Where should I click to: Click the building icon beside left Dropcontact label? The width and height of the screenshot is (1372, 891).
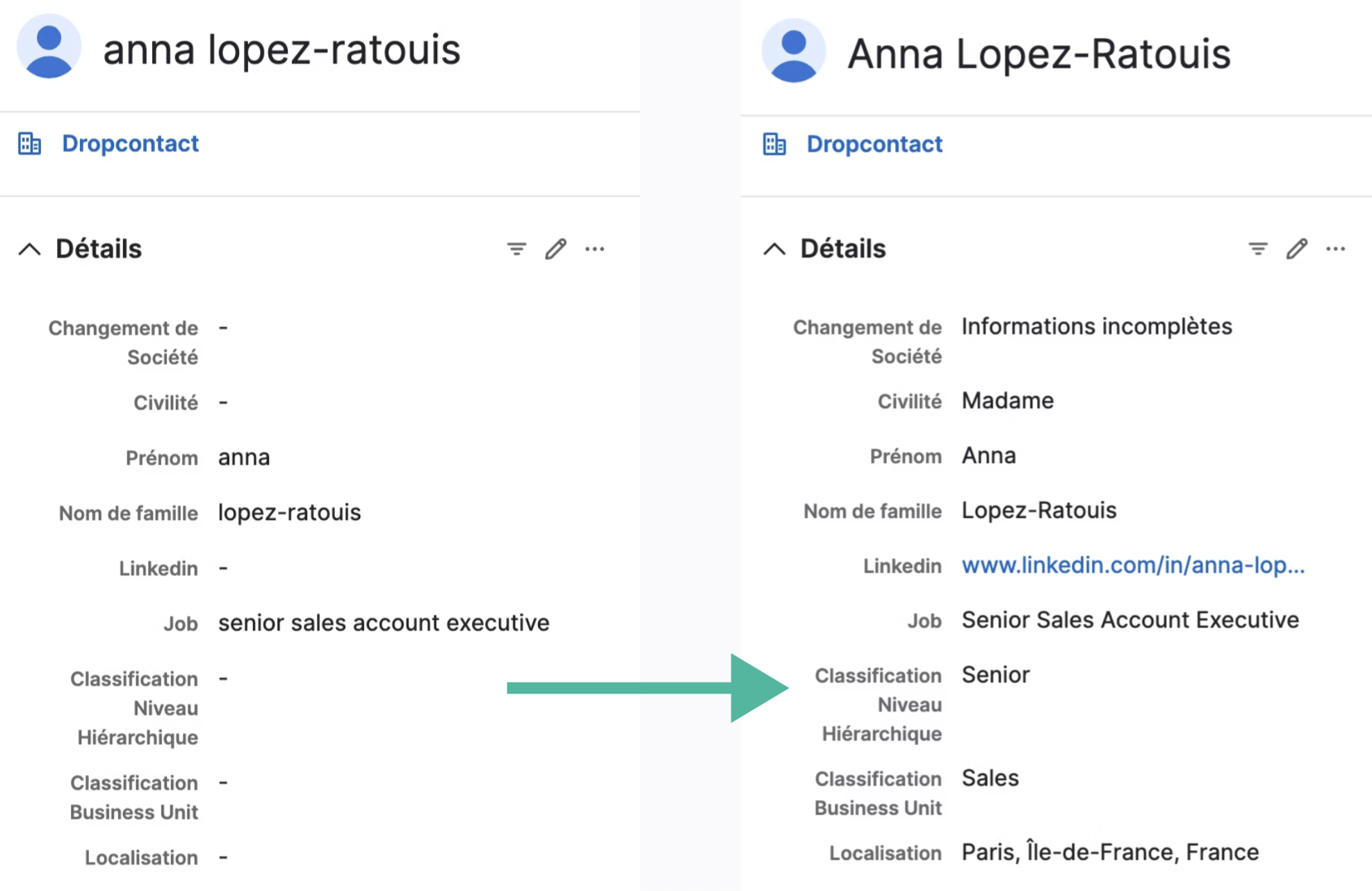coord(31,143)
